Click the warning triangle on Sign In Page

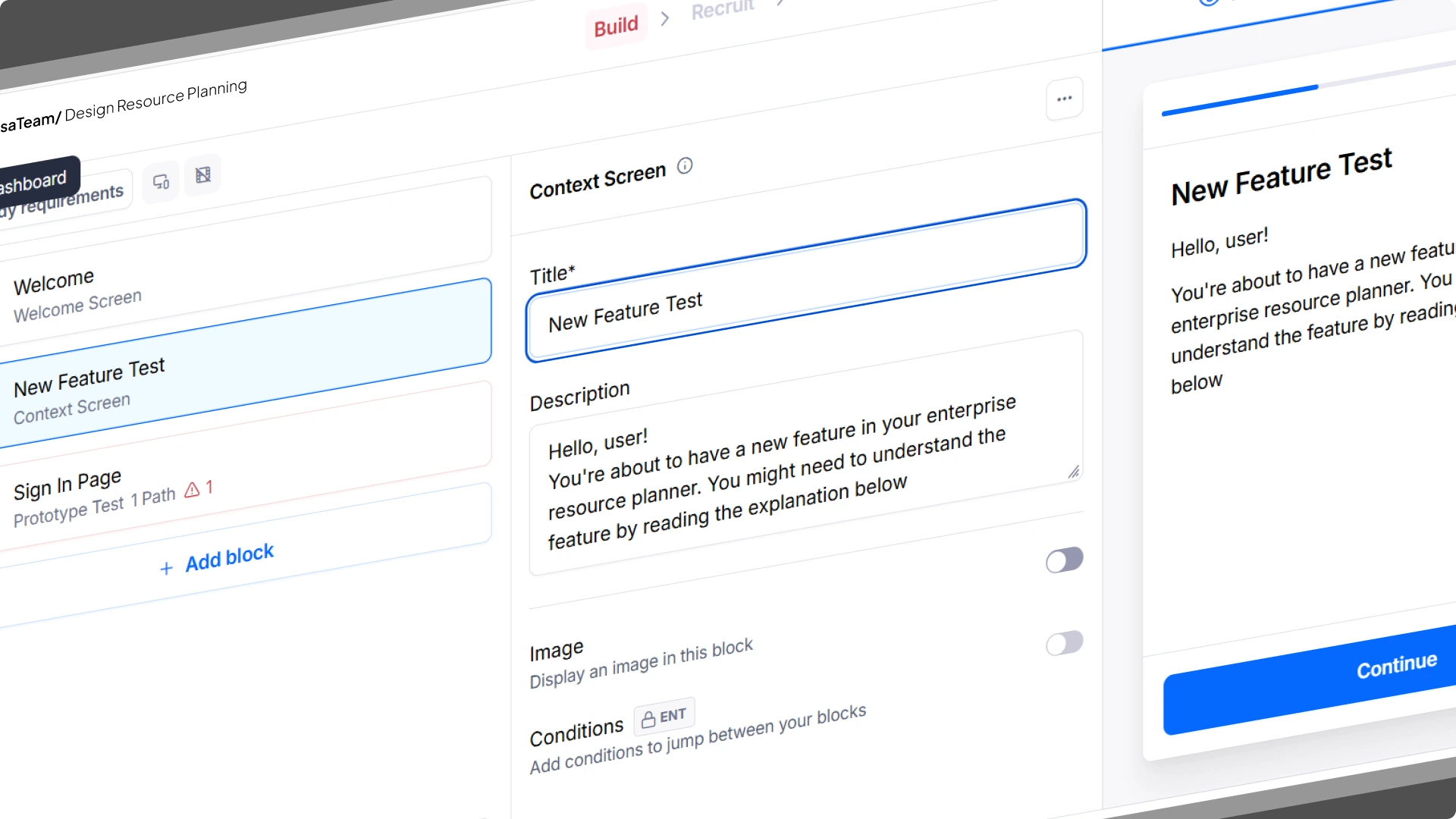click(192, 490)
